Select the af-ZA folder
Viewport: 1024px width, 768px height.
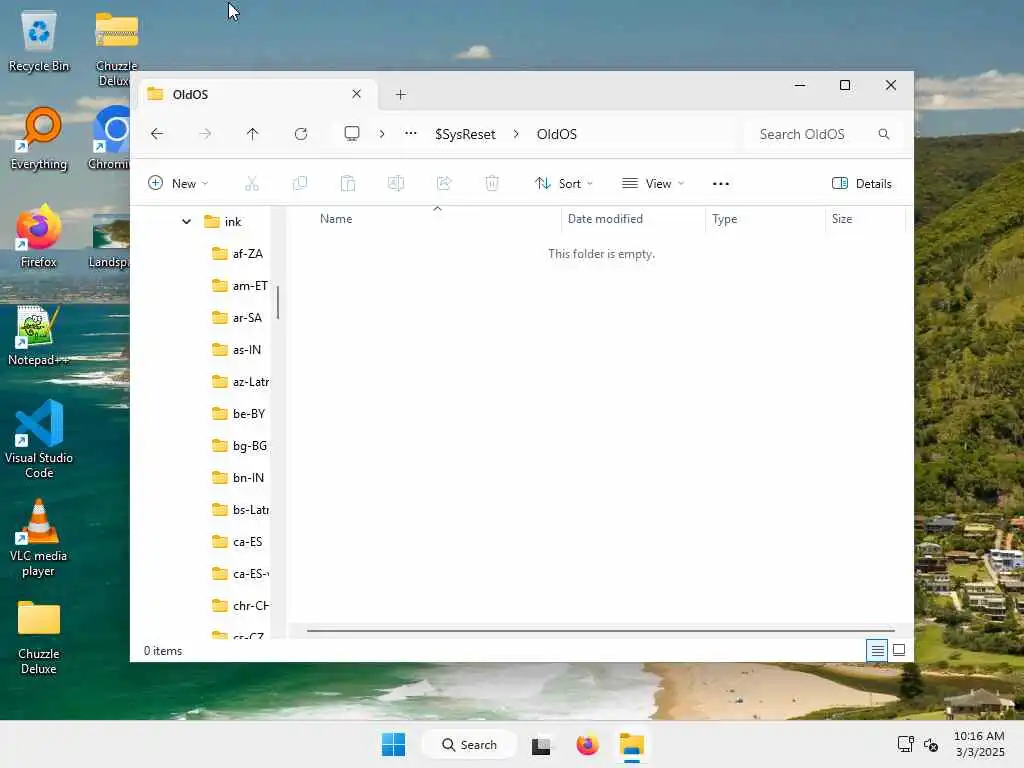[x=238, y=254]
